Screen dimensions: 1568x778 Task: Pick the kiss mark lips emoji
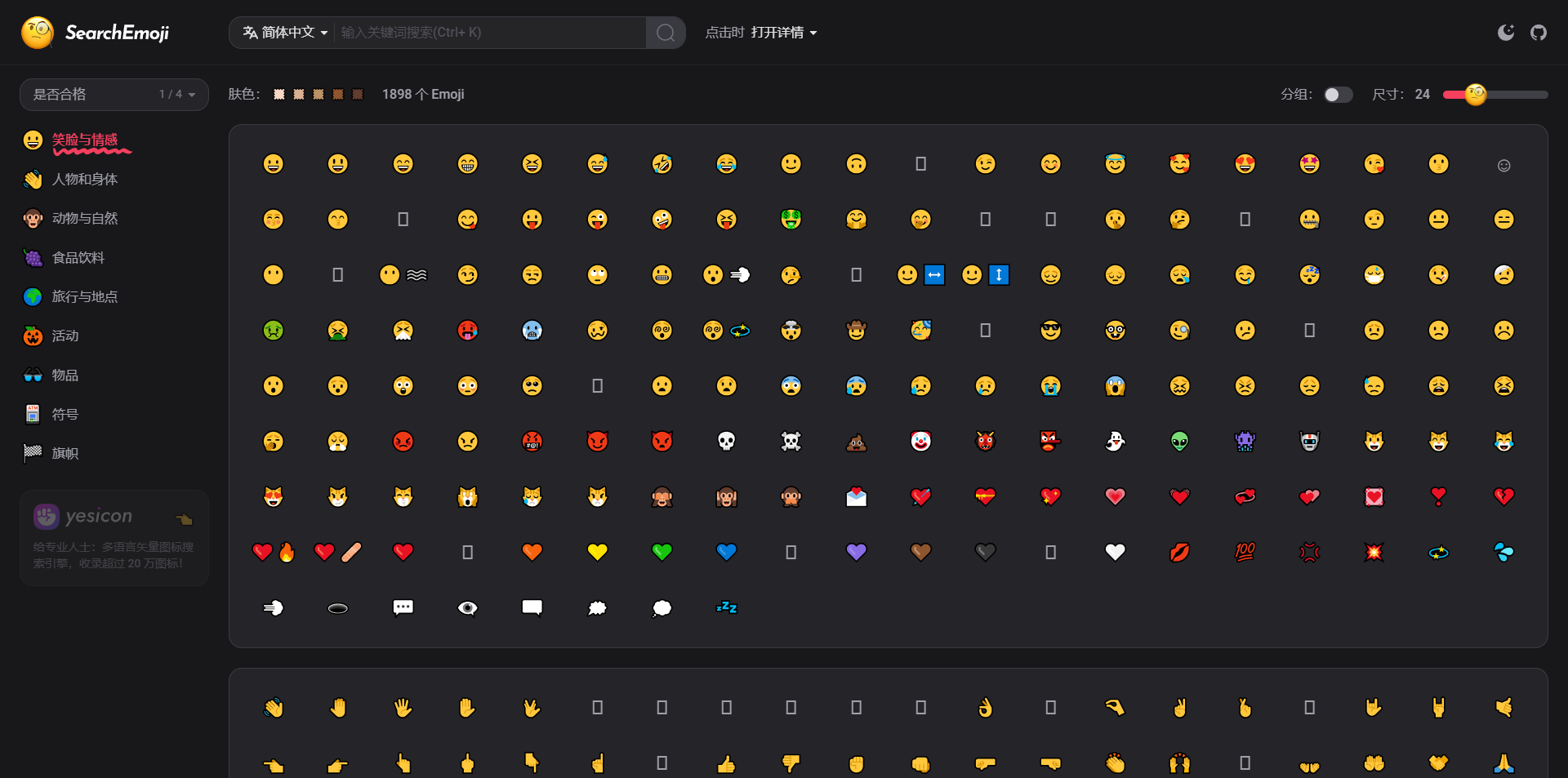pos(1179,553)
